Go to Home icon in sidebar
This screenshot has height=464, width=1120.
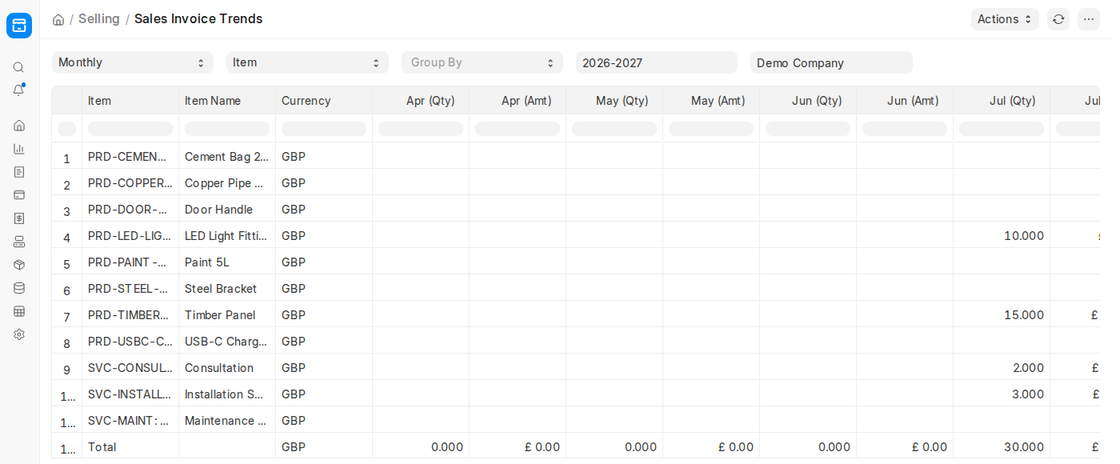click(x=19, y=126)
